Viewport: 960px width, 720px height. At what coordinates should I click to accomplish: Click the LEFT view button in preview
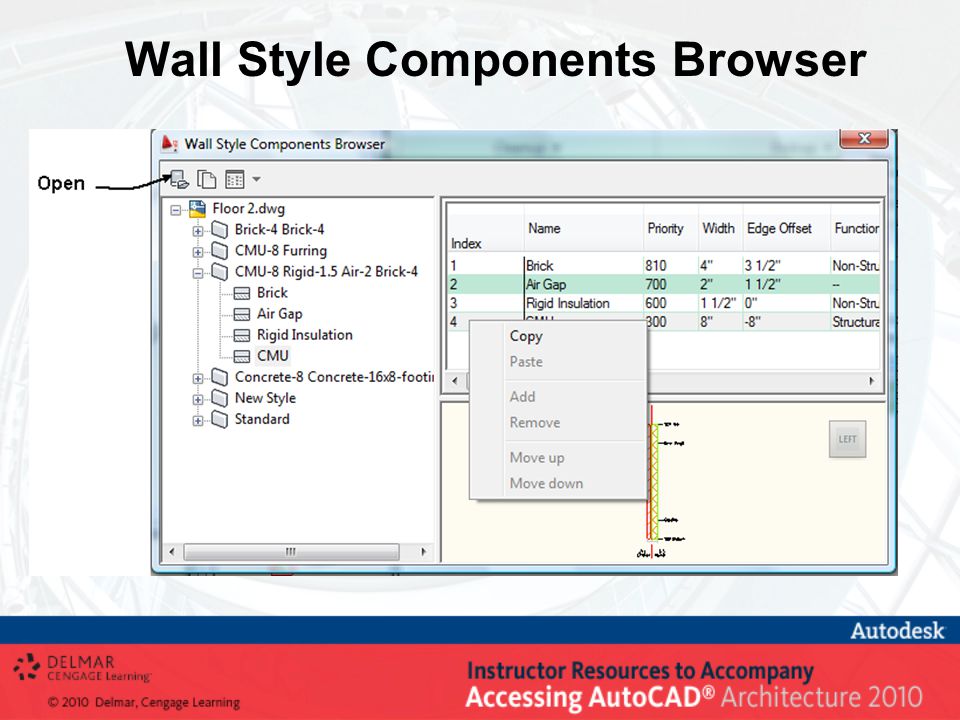tap(847, 439)
